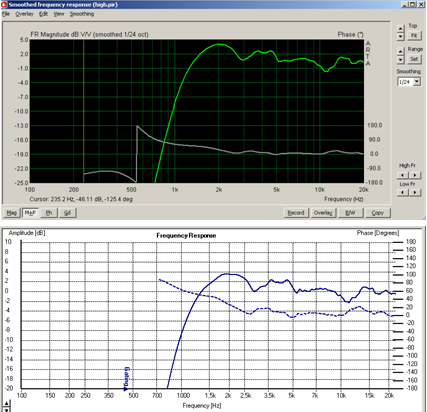Image resolution: width=427 pixels, height=412 pixels.
Task: Shift Low Fr limit right
Action: click(415, 192)
